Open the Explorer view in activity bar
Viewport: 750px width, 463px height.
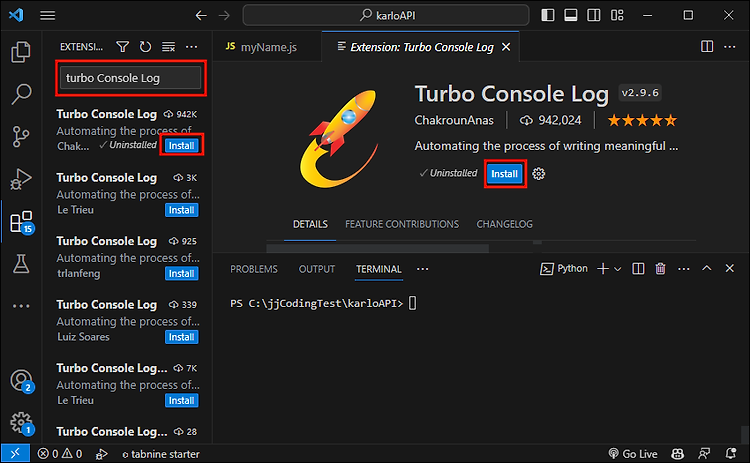pyautogui.click(x=21, y=52)
